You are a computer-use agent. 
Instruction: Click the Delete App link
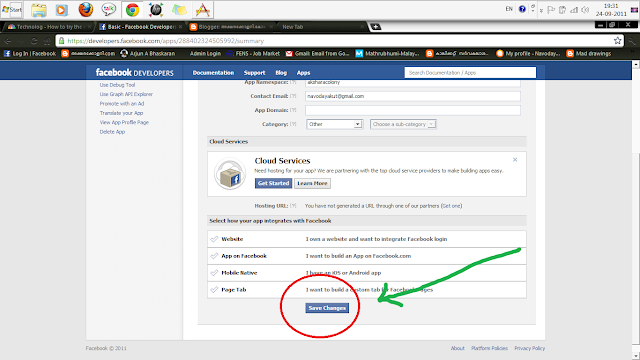tap(112, 132)
